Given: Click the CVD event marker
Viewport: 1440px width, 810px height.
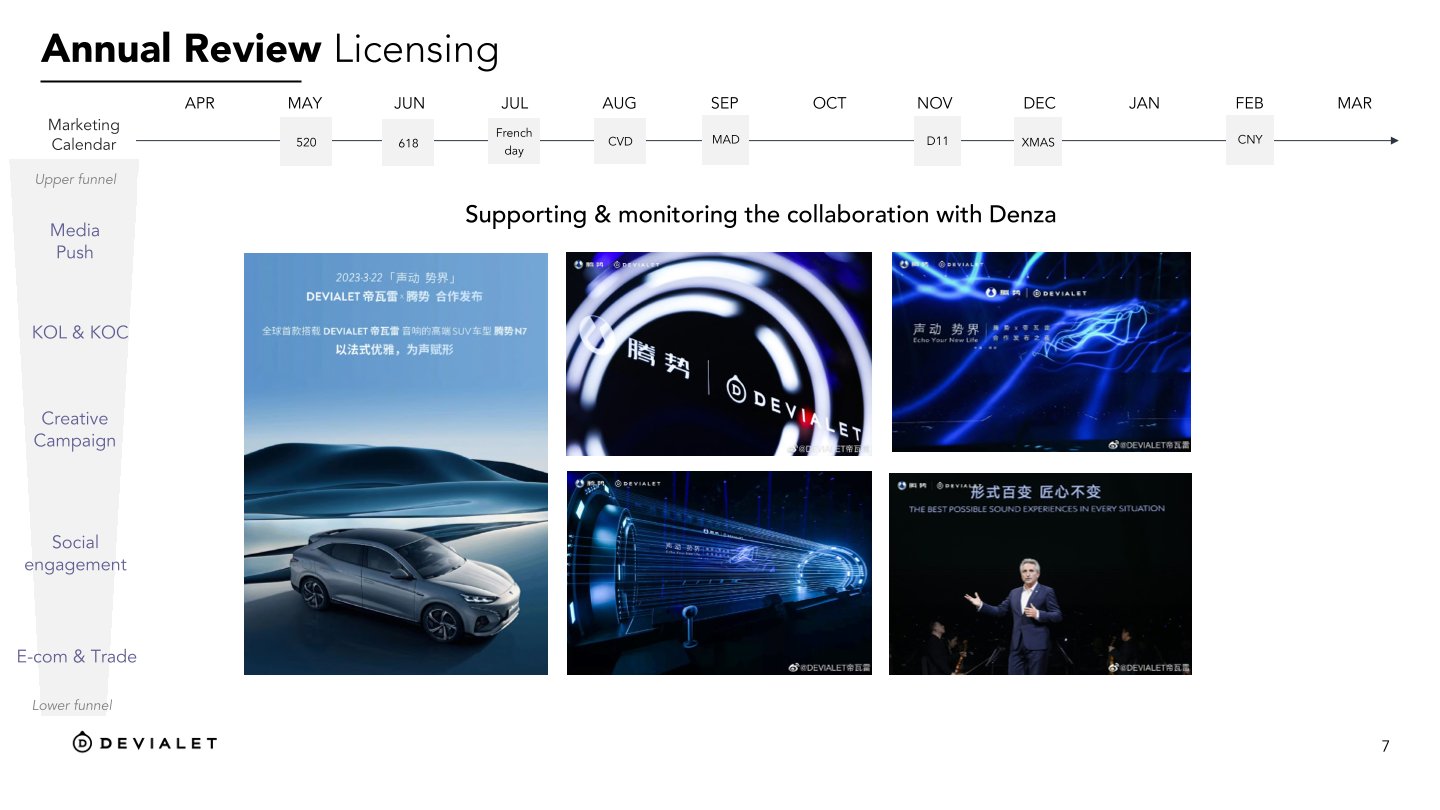Looking at the screenshot, I should 620,141.
